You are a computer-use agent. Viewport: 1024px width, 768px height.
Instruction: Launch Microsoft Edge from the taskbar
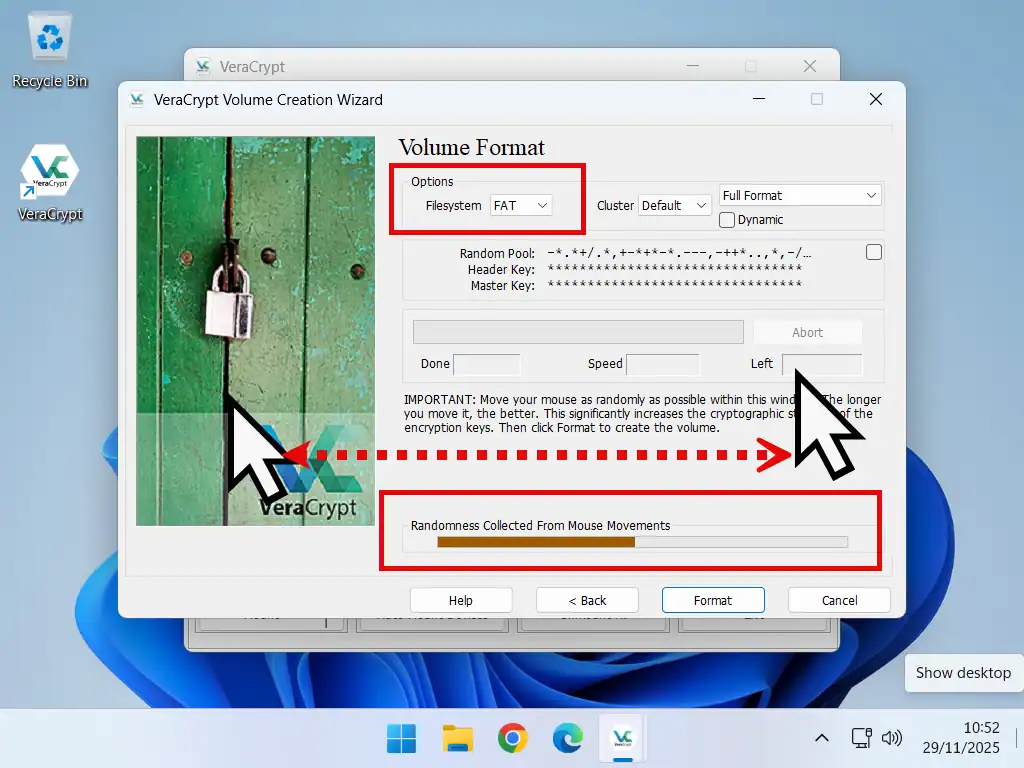pyautogui.click(x=568, y=738)
